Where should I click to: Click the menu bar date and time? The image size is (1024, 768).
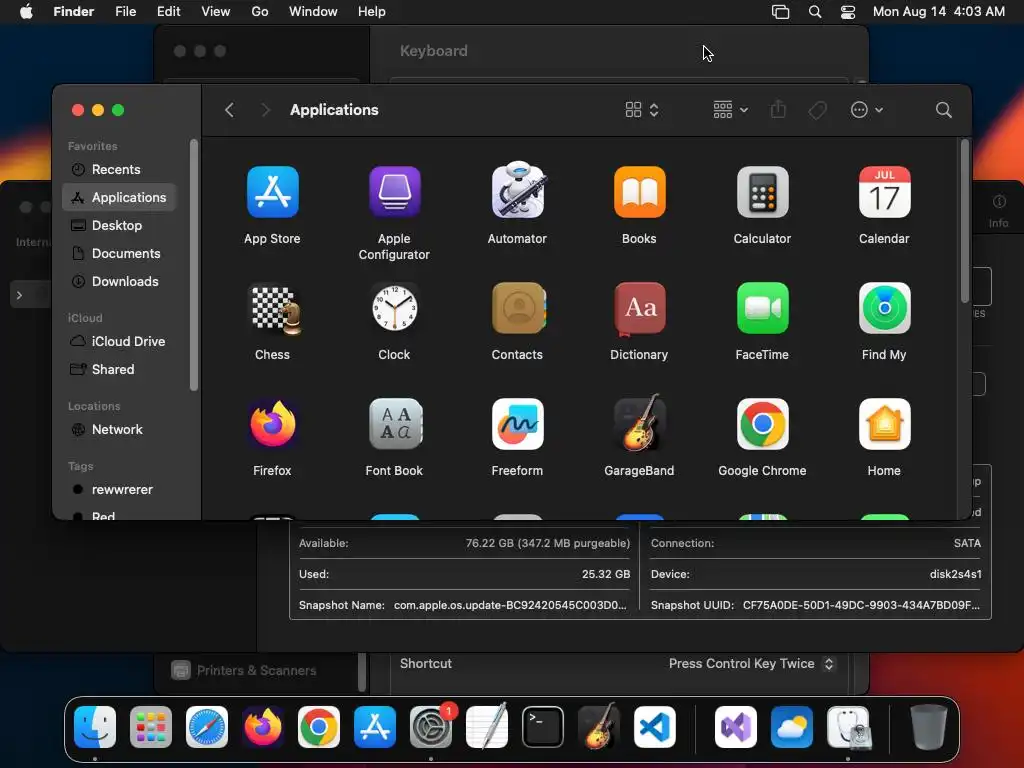(938, 12)
